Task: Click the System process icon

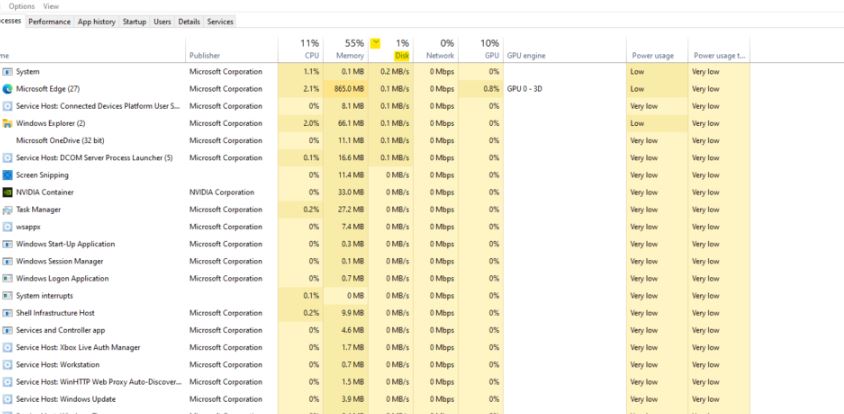Action: point(7,72)
